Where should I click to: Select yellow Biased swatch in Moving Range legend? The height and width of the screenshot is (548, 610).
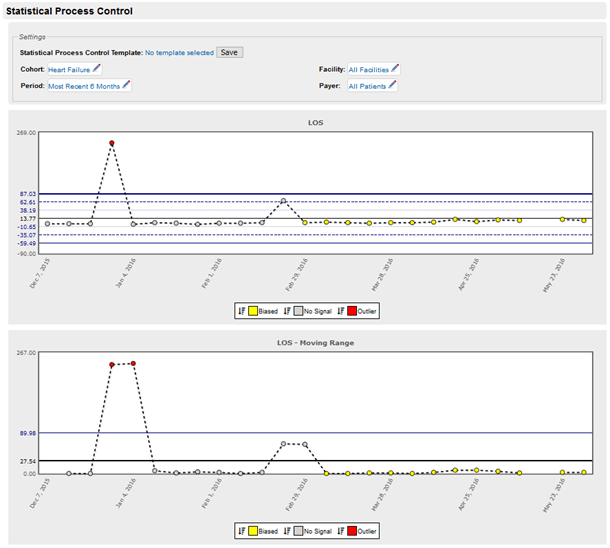[x=253, y=531]
